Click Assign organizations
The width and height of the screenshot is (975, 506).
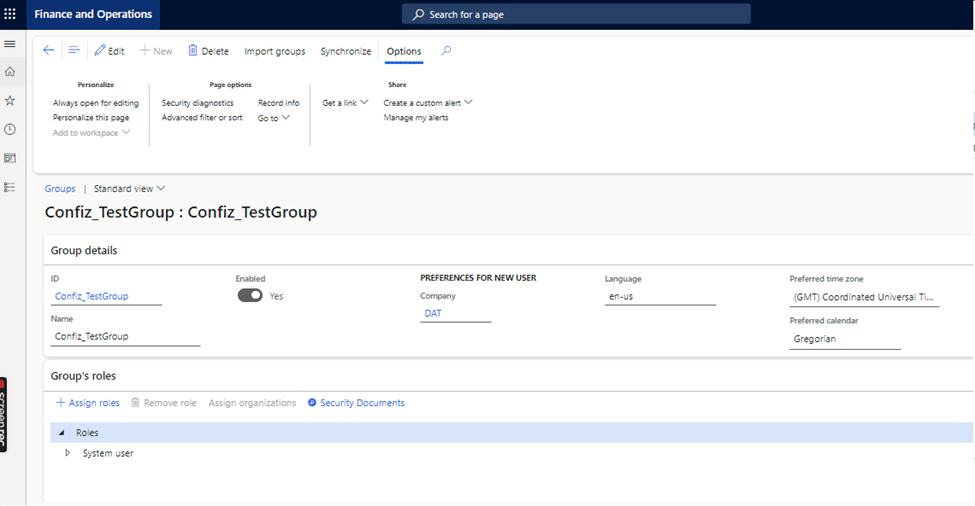252,403
